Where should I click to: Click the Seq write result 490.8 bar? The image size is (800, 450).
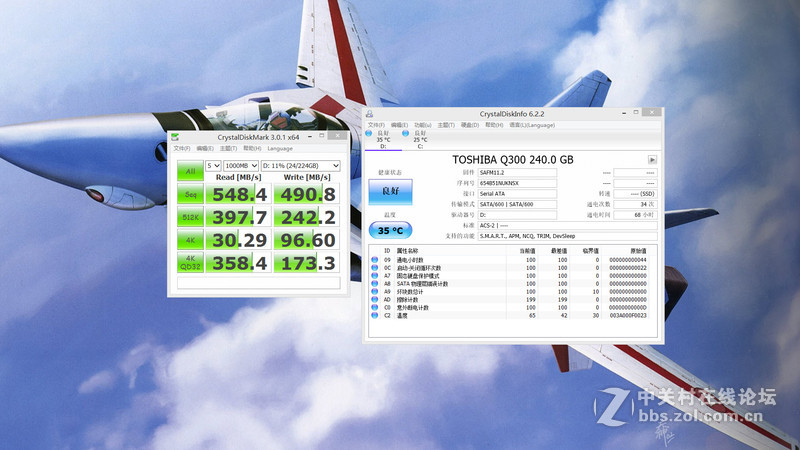coord(307,194)
